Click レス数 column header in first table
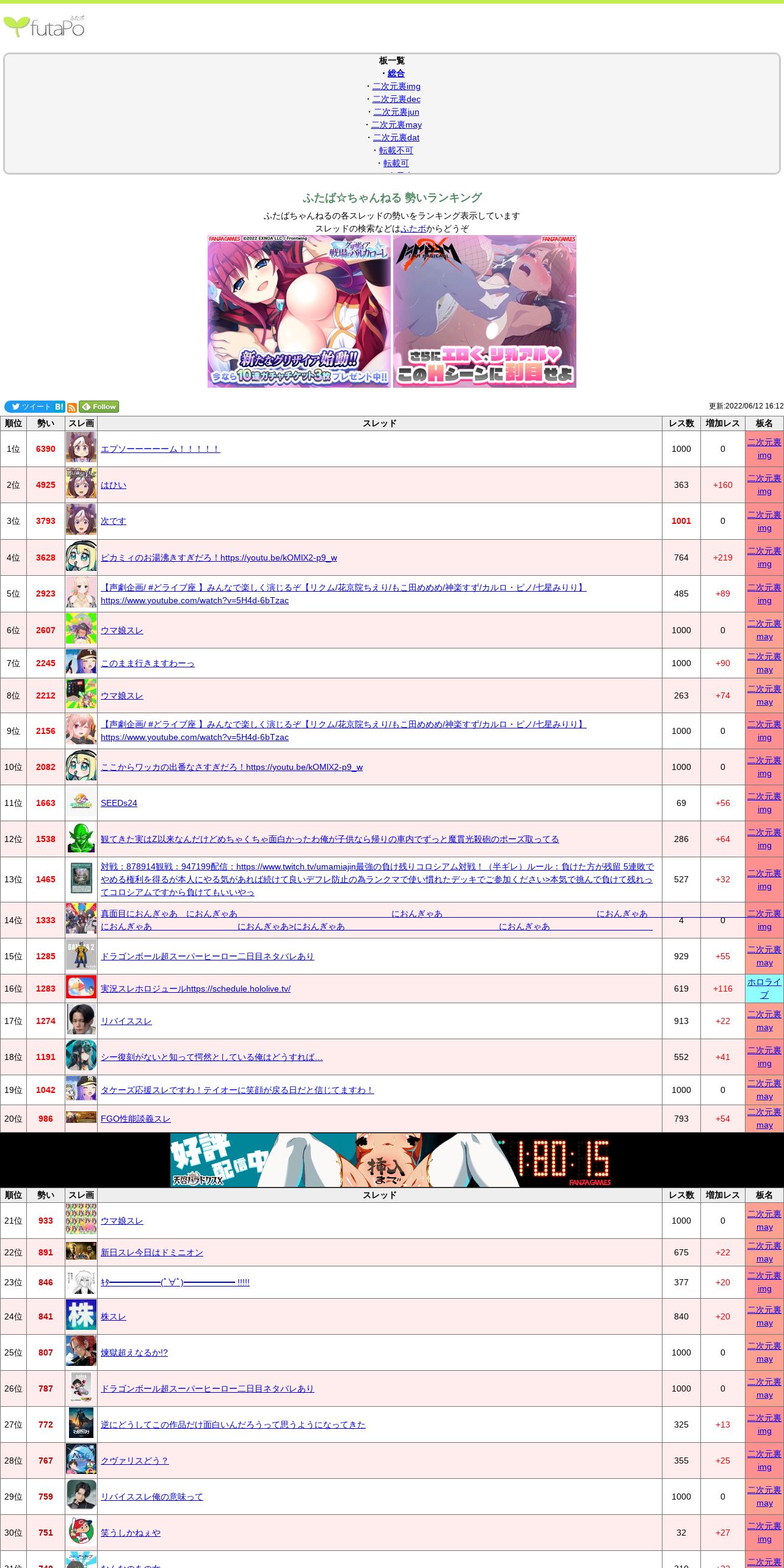The width and height of the screenshot is (784, 1568). pos(681,423)
